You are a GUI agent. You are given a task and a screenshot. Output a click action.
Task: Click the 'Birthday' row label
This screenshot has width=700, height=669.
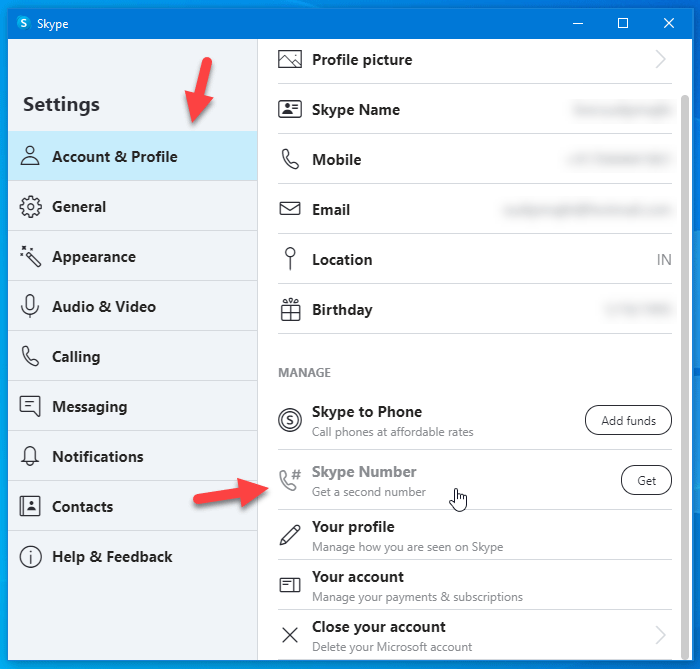tap(342, 309)
